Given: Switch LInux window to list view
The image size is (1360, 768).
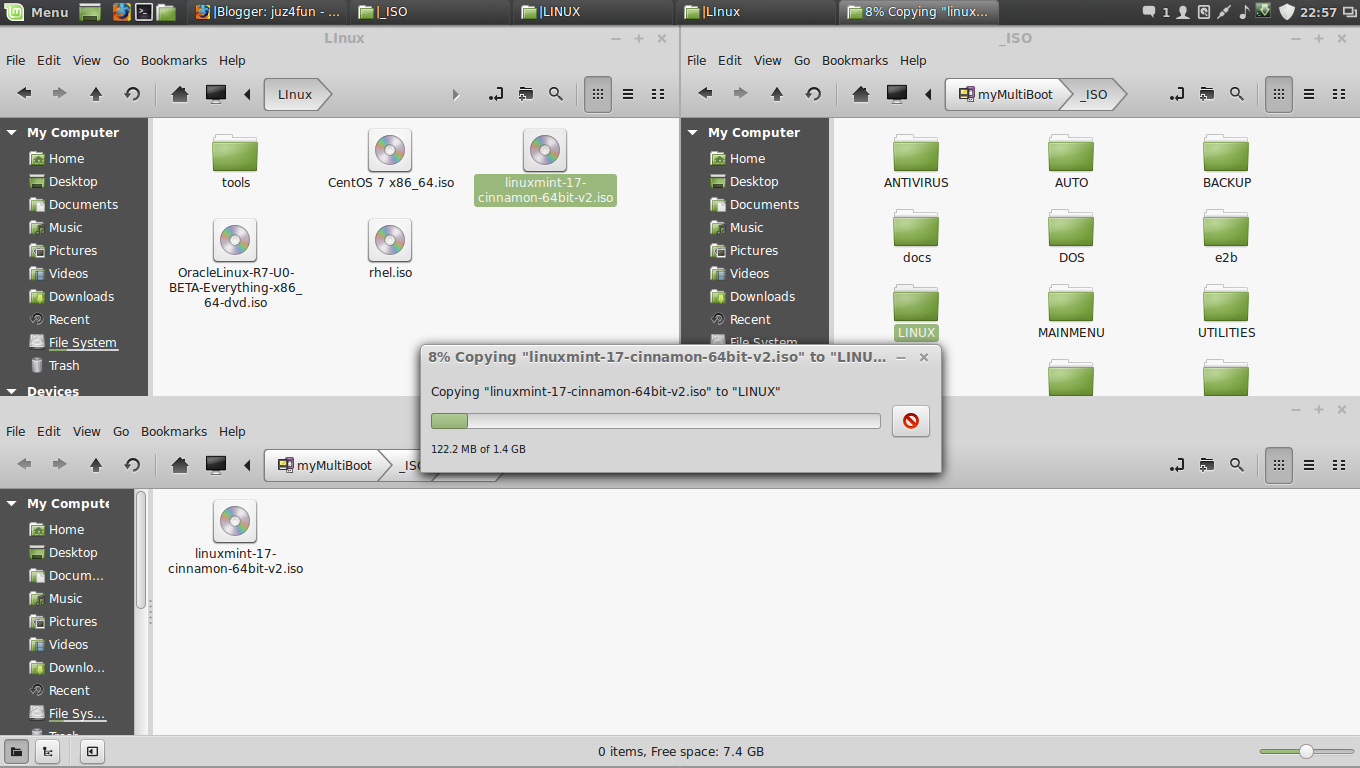Looking at the screenshot, I should tap(628, 94).
